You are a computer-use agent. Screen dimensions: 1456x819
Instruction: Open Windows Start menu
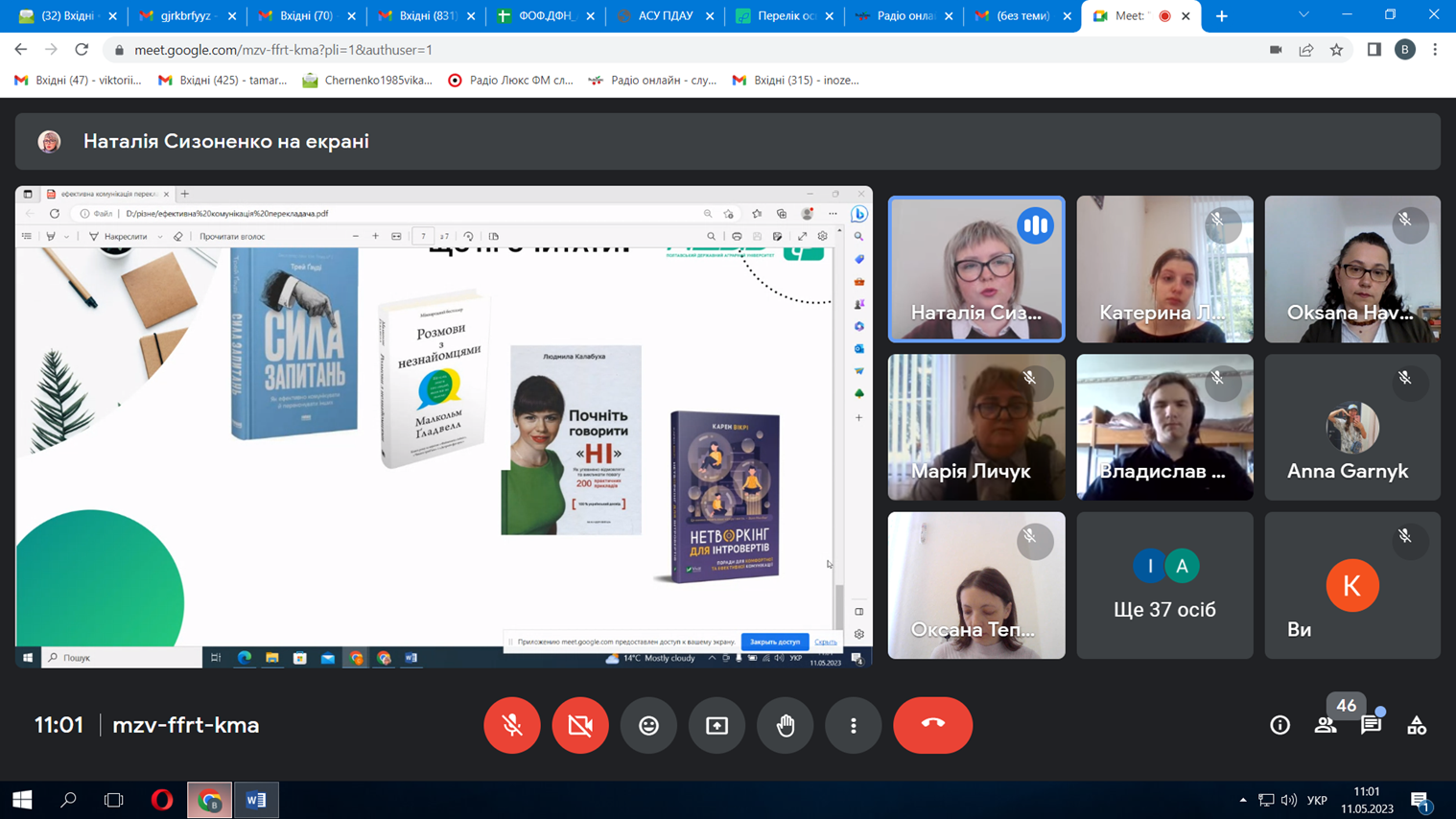point(22,800)
